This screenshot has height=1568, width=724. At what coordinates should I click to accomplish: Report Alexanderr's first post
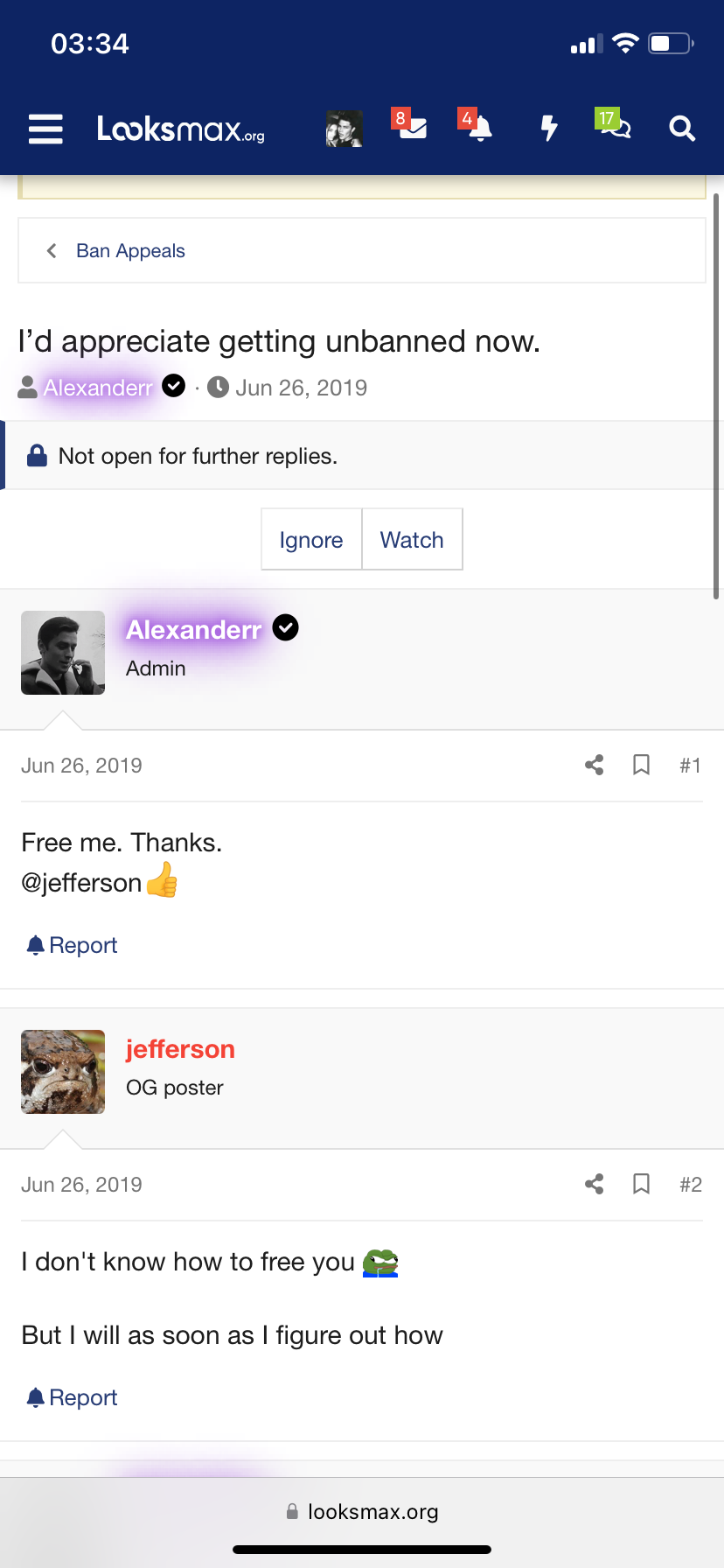pyautogui.click(x=73, y=945)
